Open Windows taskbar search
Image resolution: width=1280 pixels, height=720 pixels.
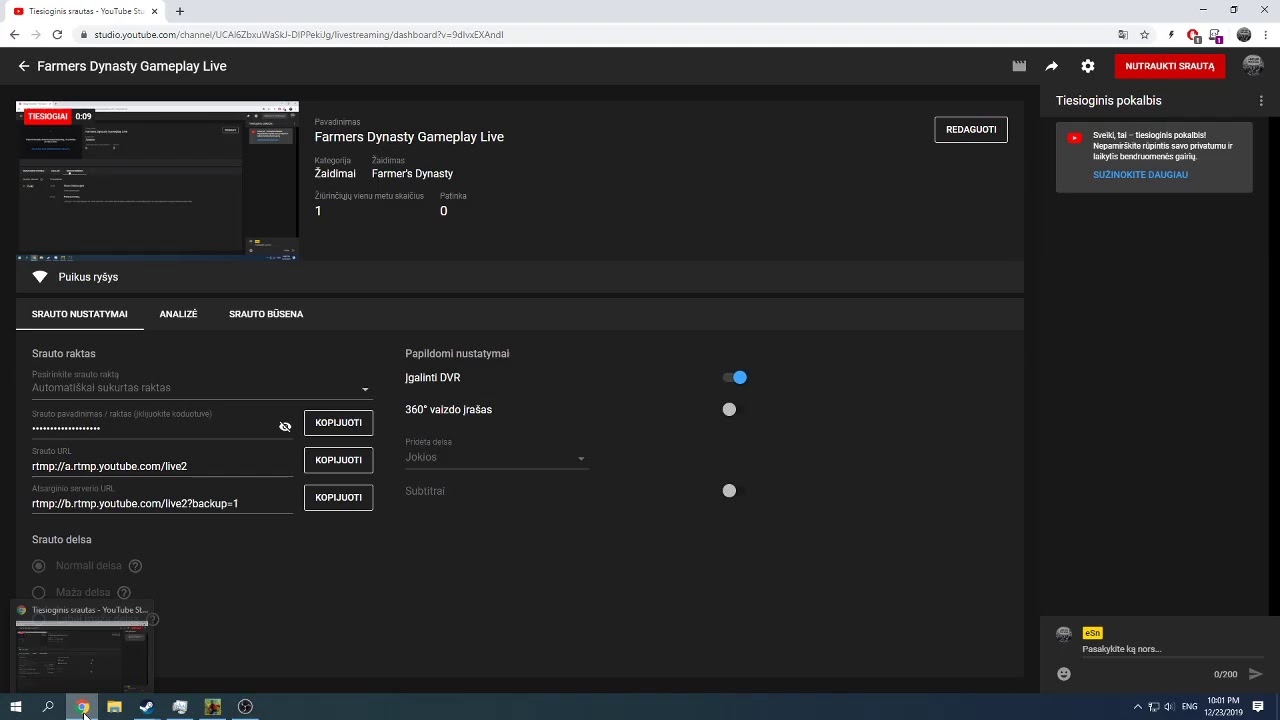pyautogui.click(x=48, y=707)
